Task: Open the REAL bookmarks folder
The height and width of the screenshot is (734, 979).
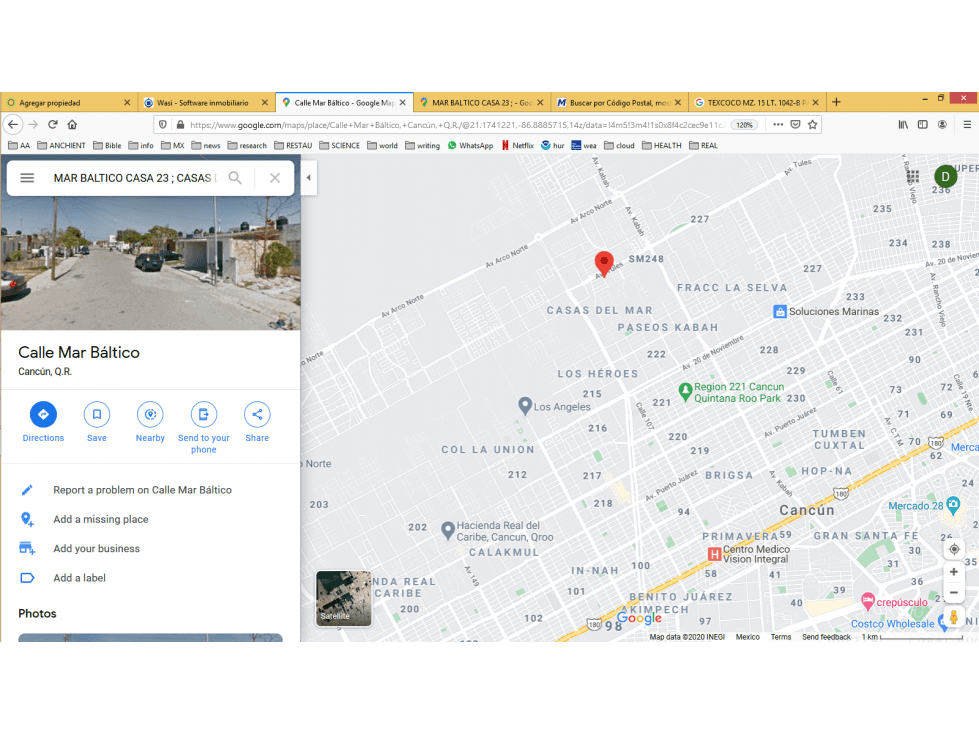Action: (x=703, y=145)
